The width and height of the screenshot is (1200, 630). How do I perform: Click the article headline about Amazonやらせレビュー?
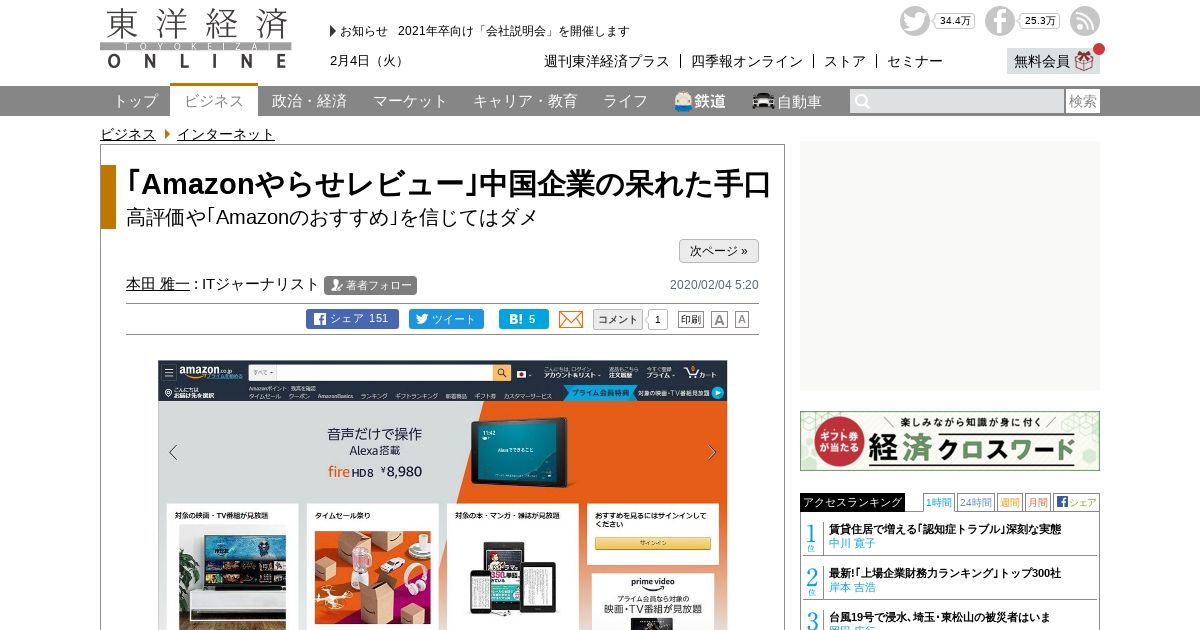click(448, 184)
